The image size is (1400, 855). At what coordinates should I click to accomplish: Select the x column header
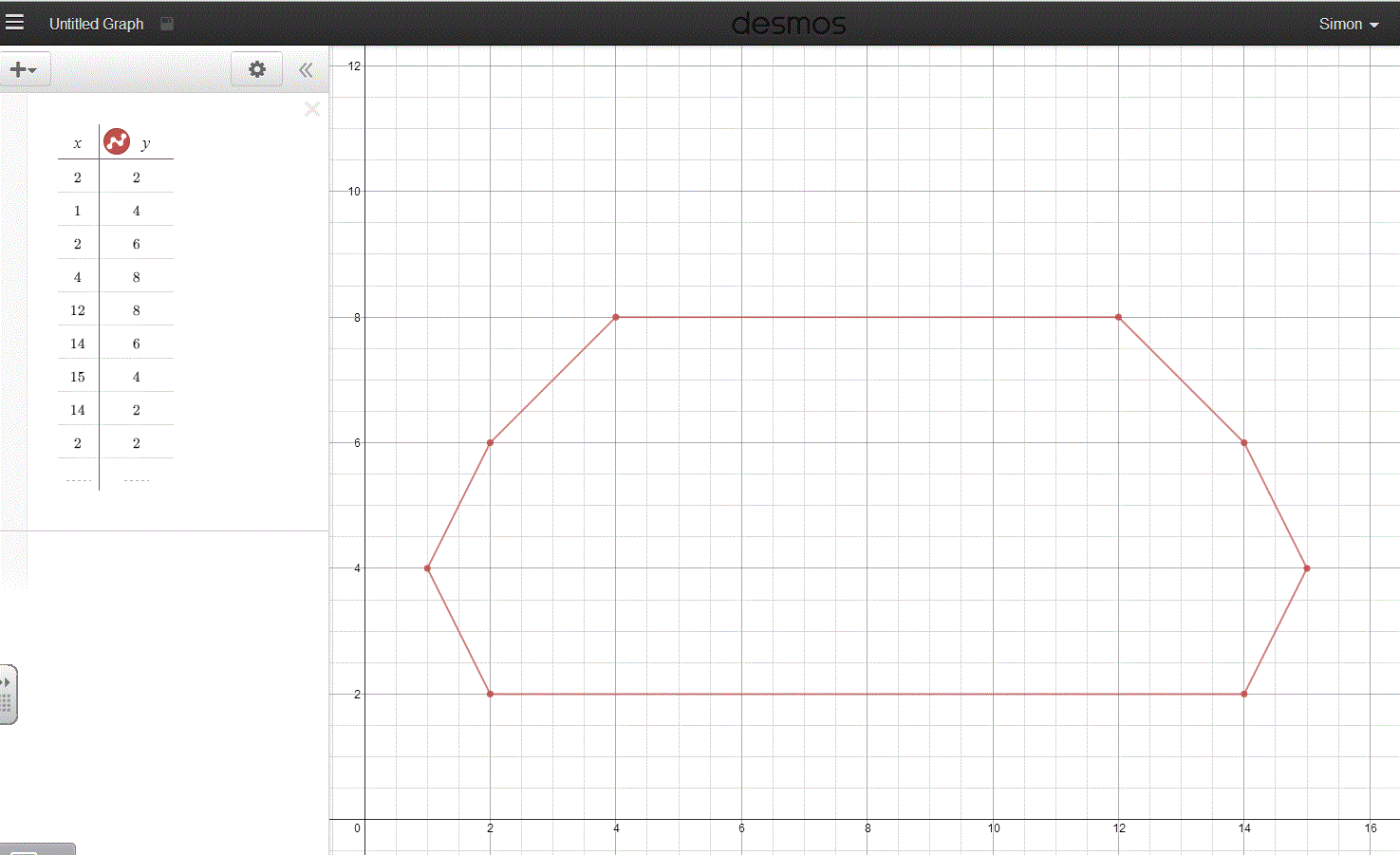pos(78,143)
